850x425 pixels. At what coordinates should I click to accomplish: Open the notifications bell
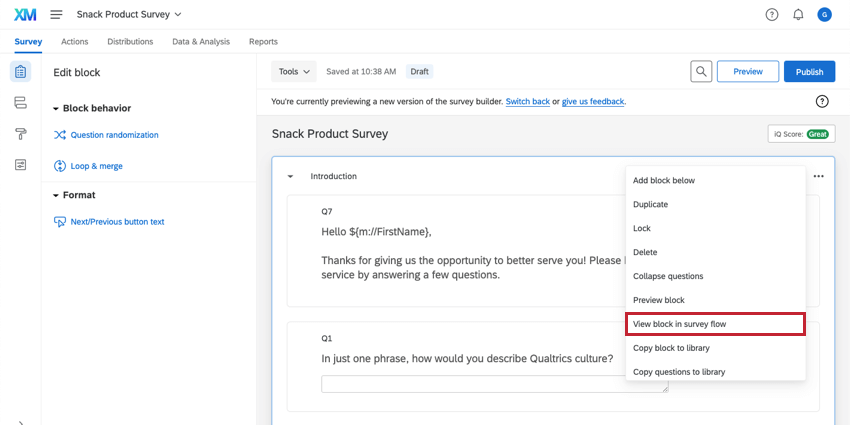(798, 15)
